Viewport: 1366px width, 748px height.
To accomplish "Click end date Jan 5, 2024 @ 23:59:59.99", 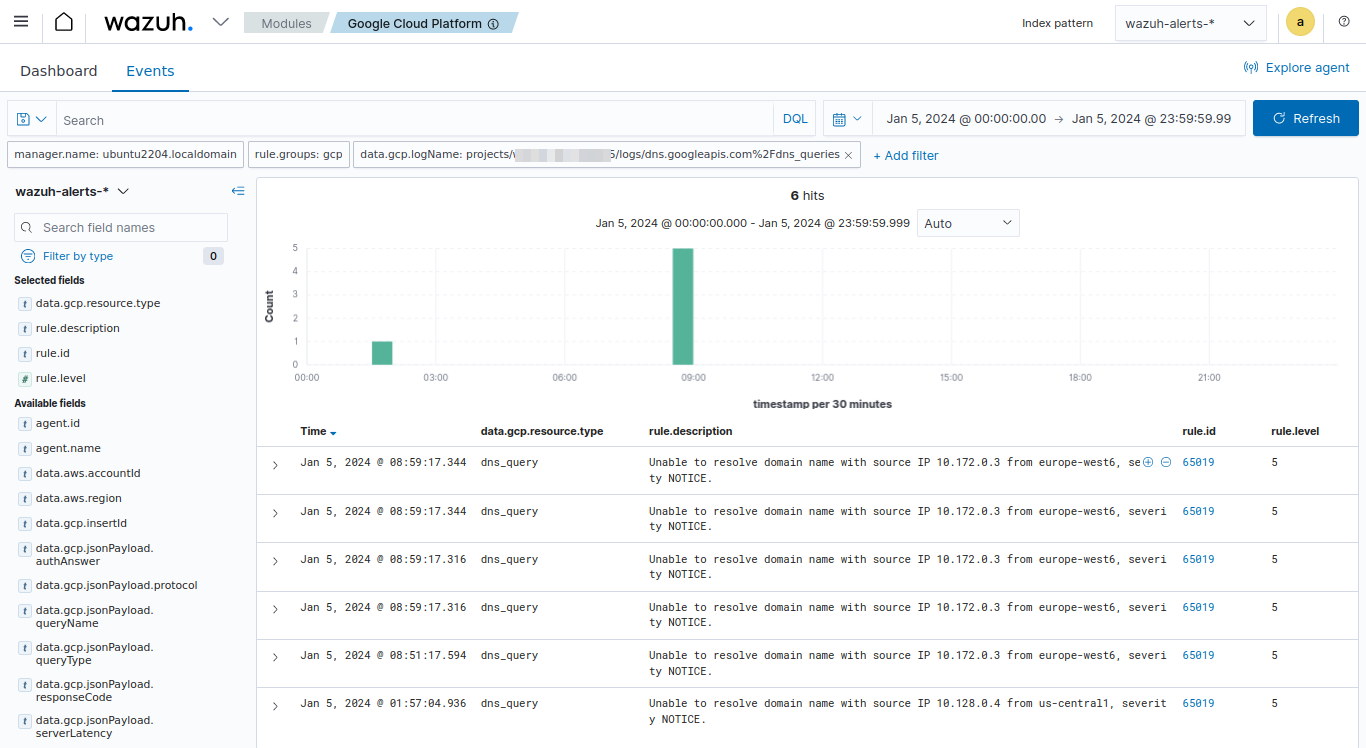I will click(1151, 119).
